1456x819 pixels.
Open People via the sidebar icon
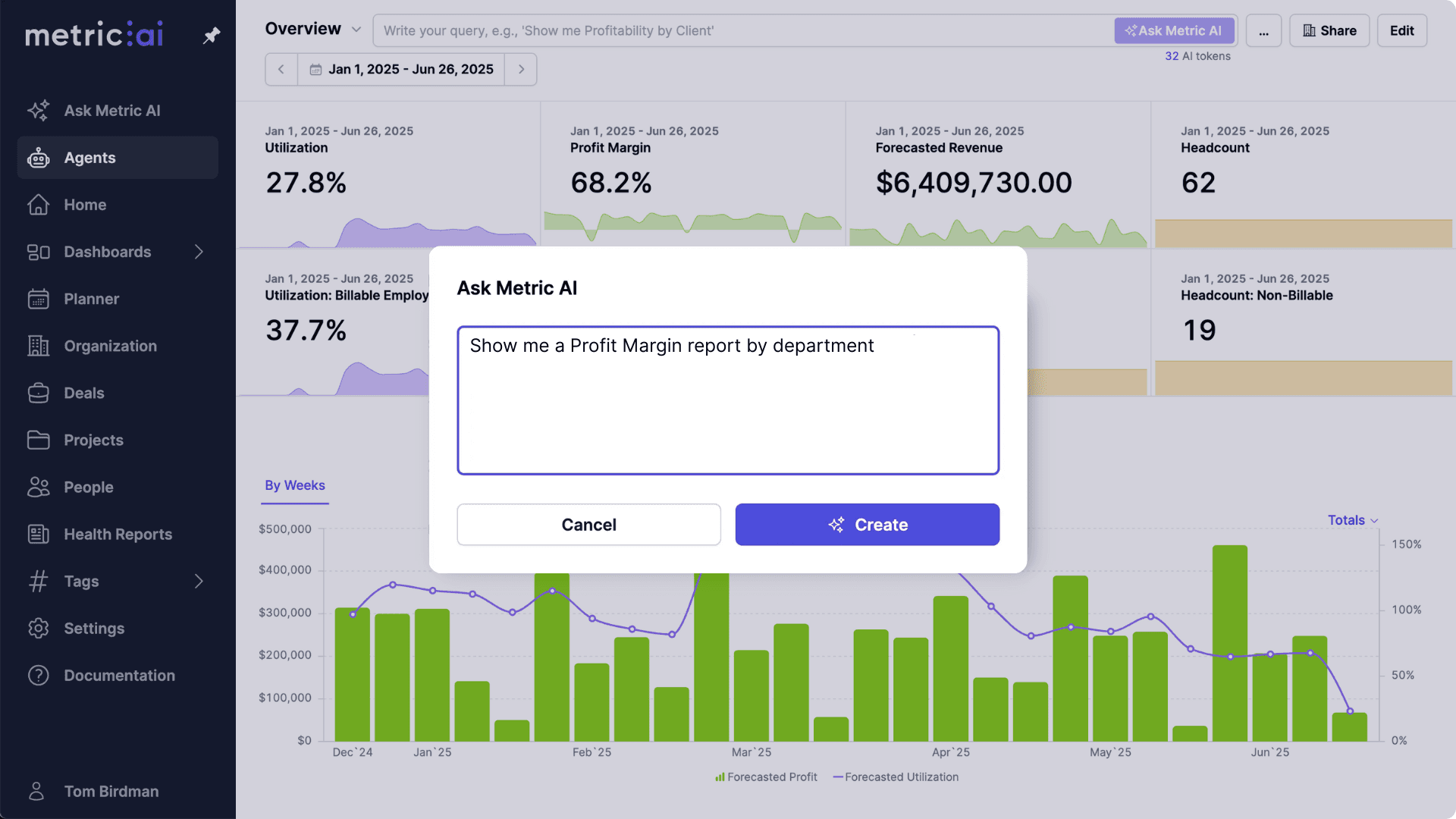click(x=38, y=487)
